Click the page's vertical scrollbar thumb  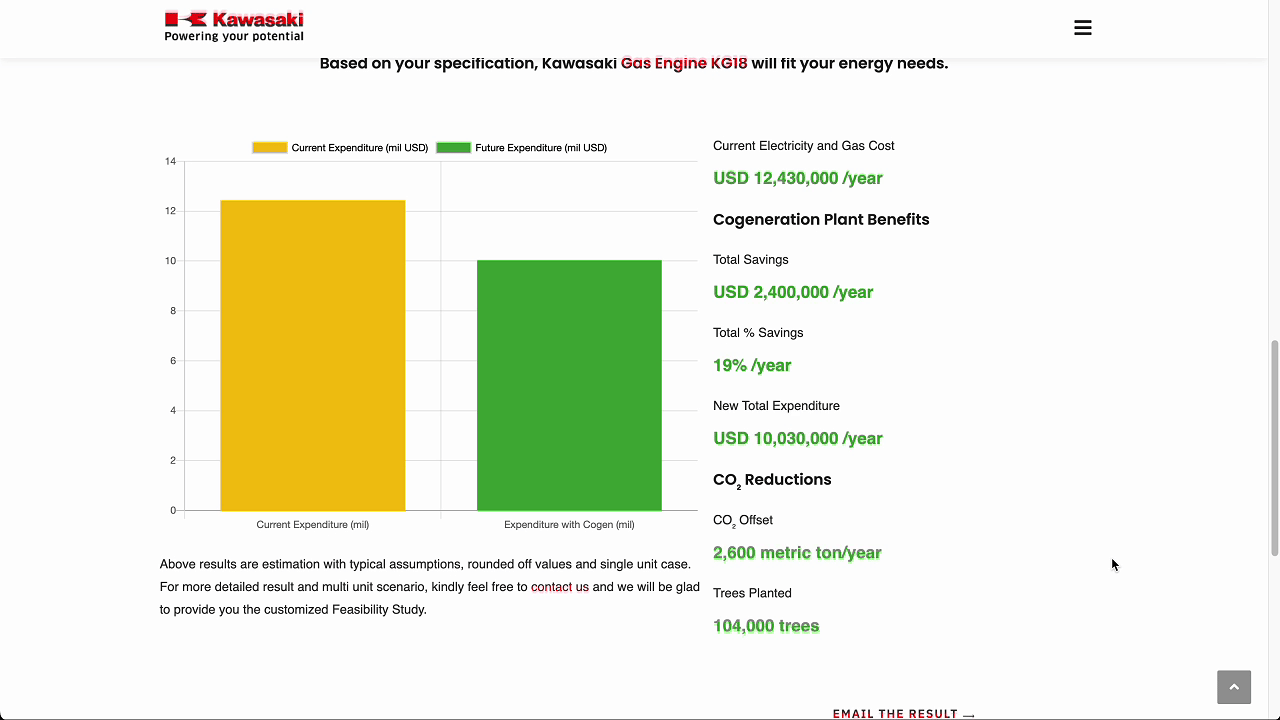pos(1274,447)
